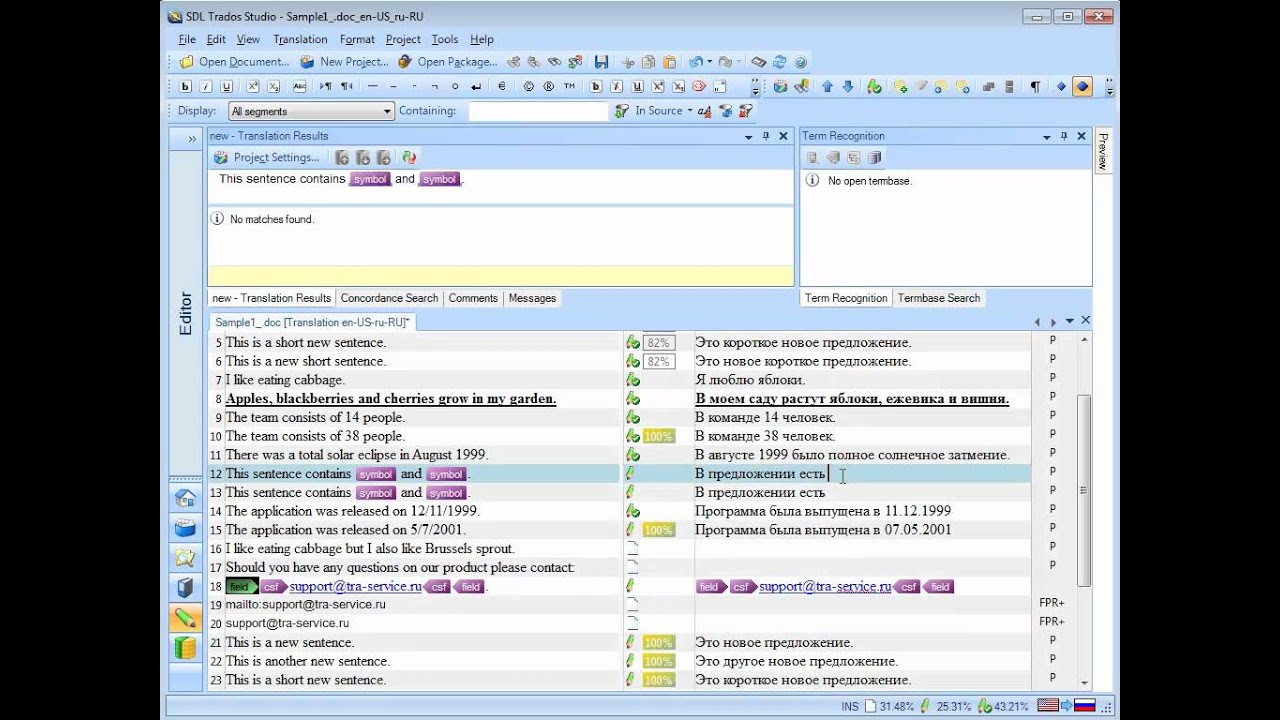This screenshot has height=720, width=1280.
Task: Open the undo history dropdown arrow
Action: pyautogui.click(x=710, y=62)
